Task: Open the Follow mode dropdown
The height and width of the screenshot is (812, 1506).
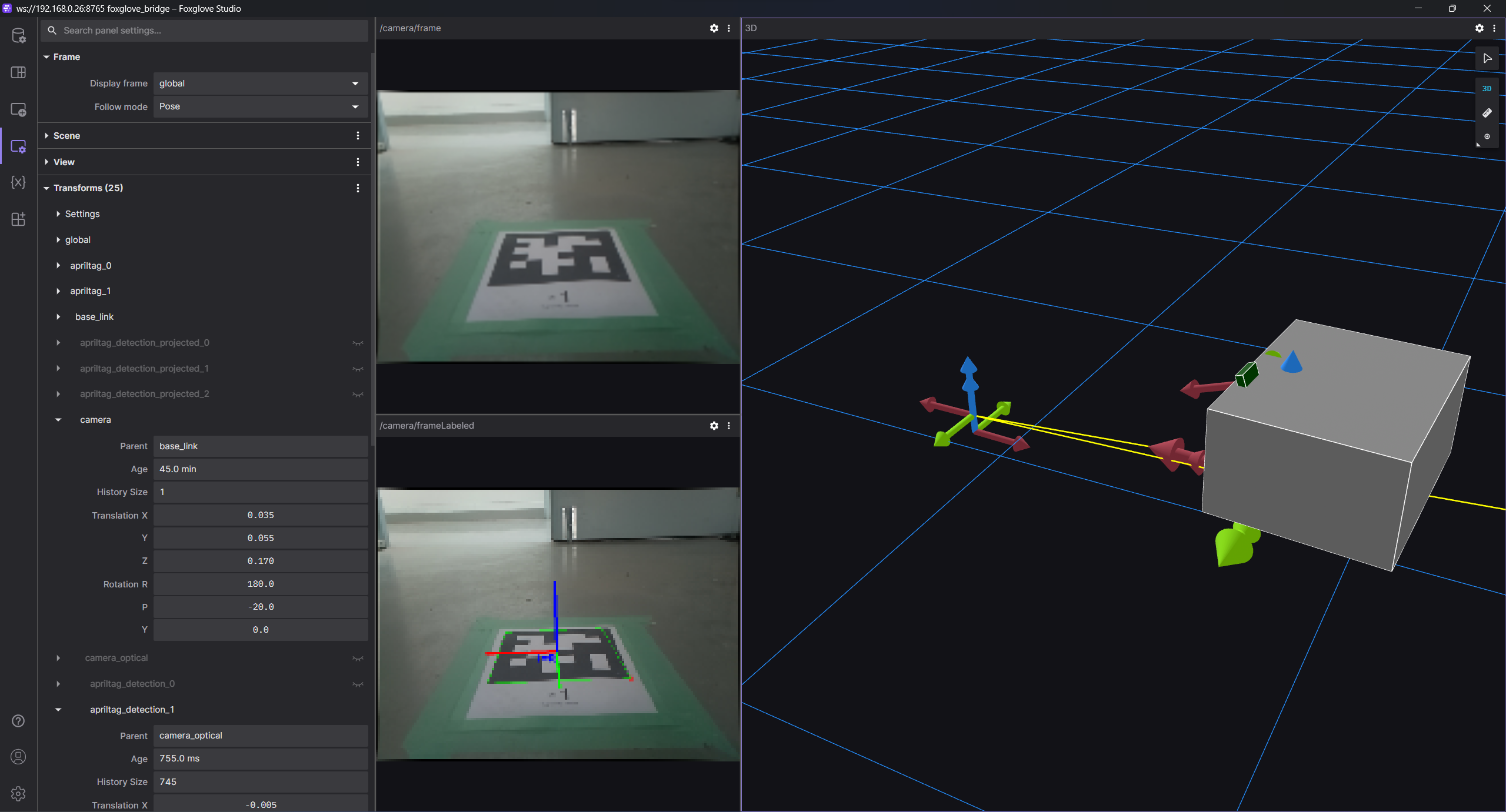Action: coord(260,106)
